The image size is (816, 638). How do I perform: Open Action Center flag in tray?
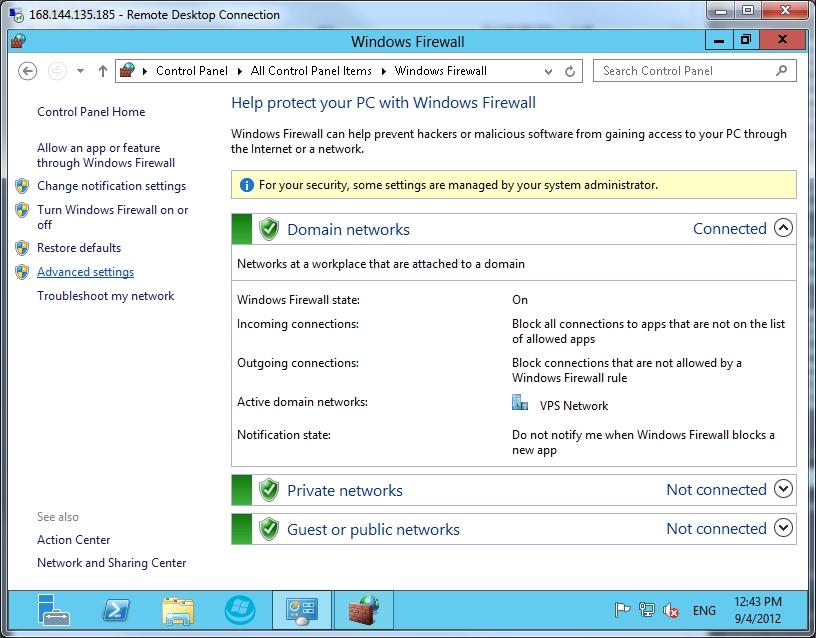click(622, 610)
